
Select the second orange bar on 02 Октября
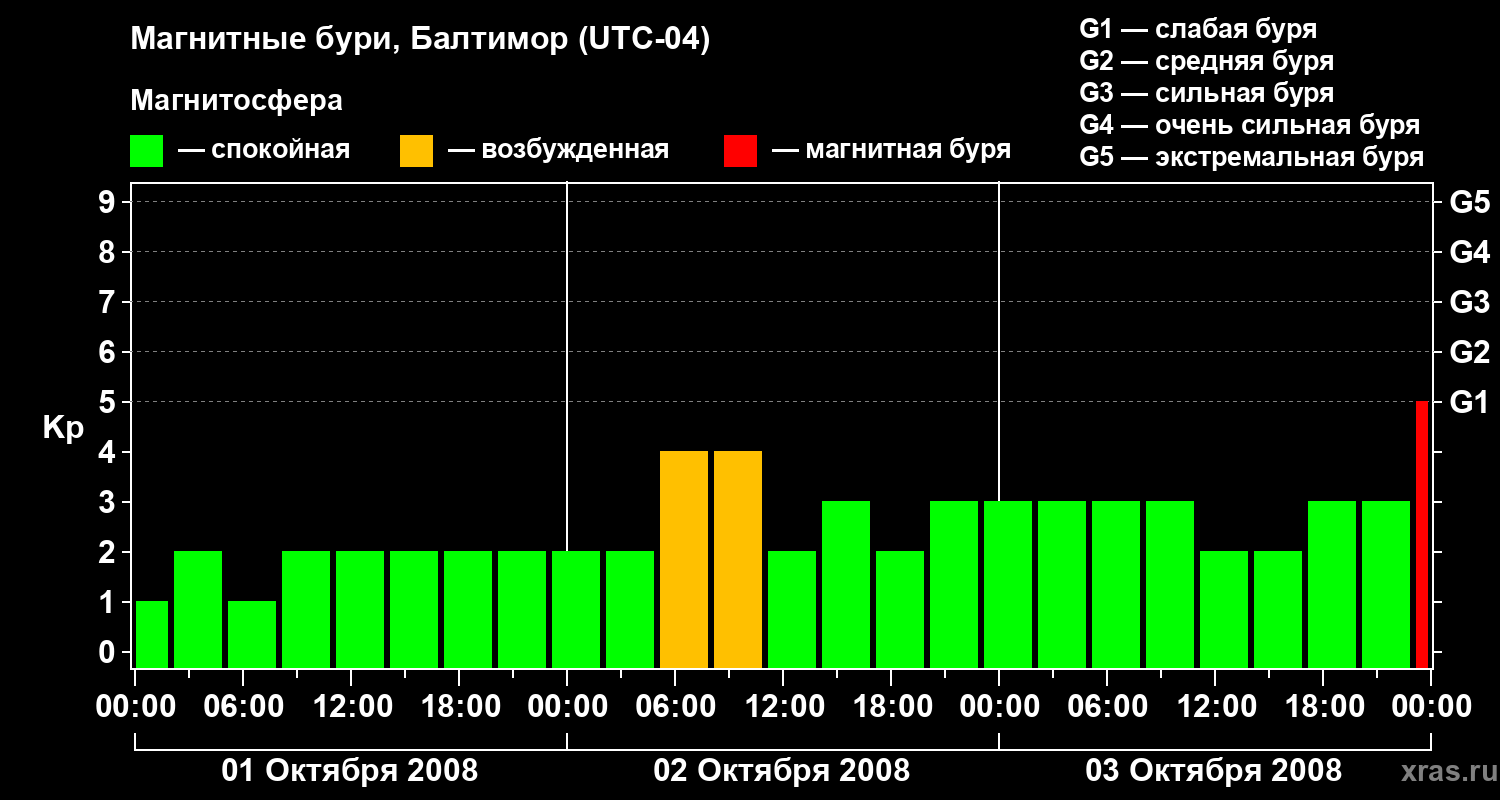738,559
